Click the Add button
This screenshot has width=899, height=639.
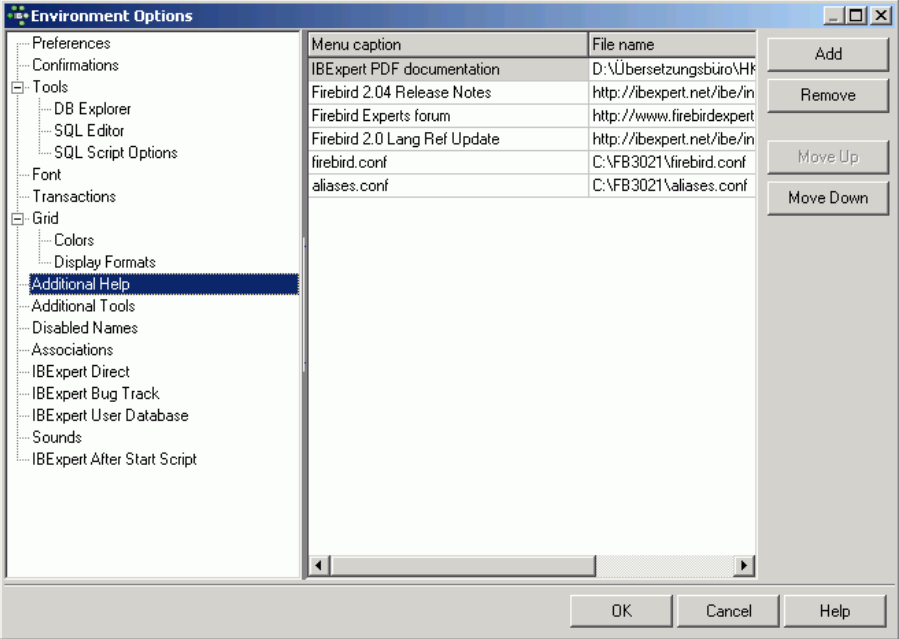(827, 55)
